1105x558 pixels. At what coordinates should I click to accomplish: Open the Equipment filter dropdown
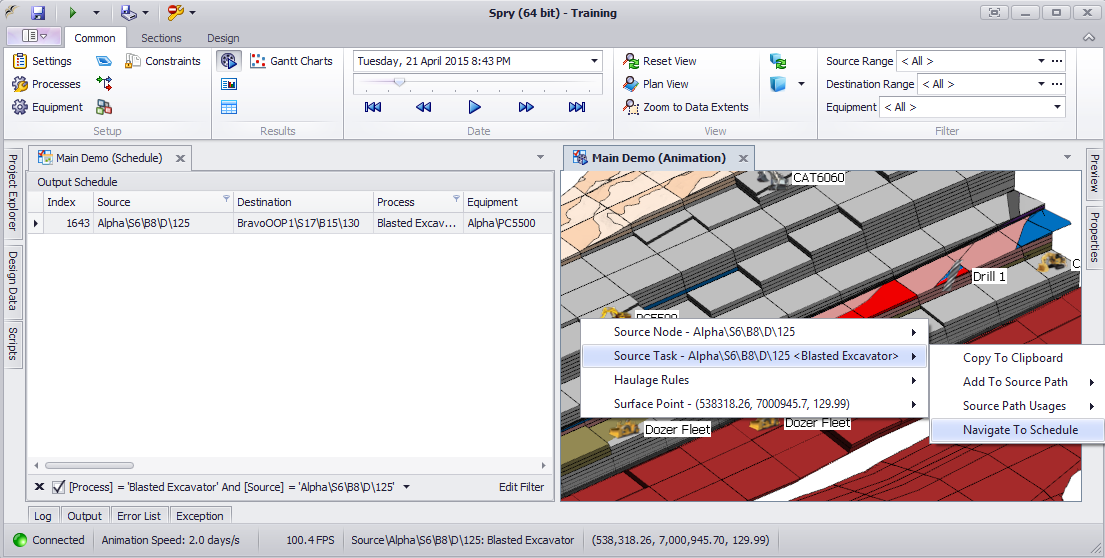point(1057,107)
